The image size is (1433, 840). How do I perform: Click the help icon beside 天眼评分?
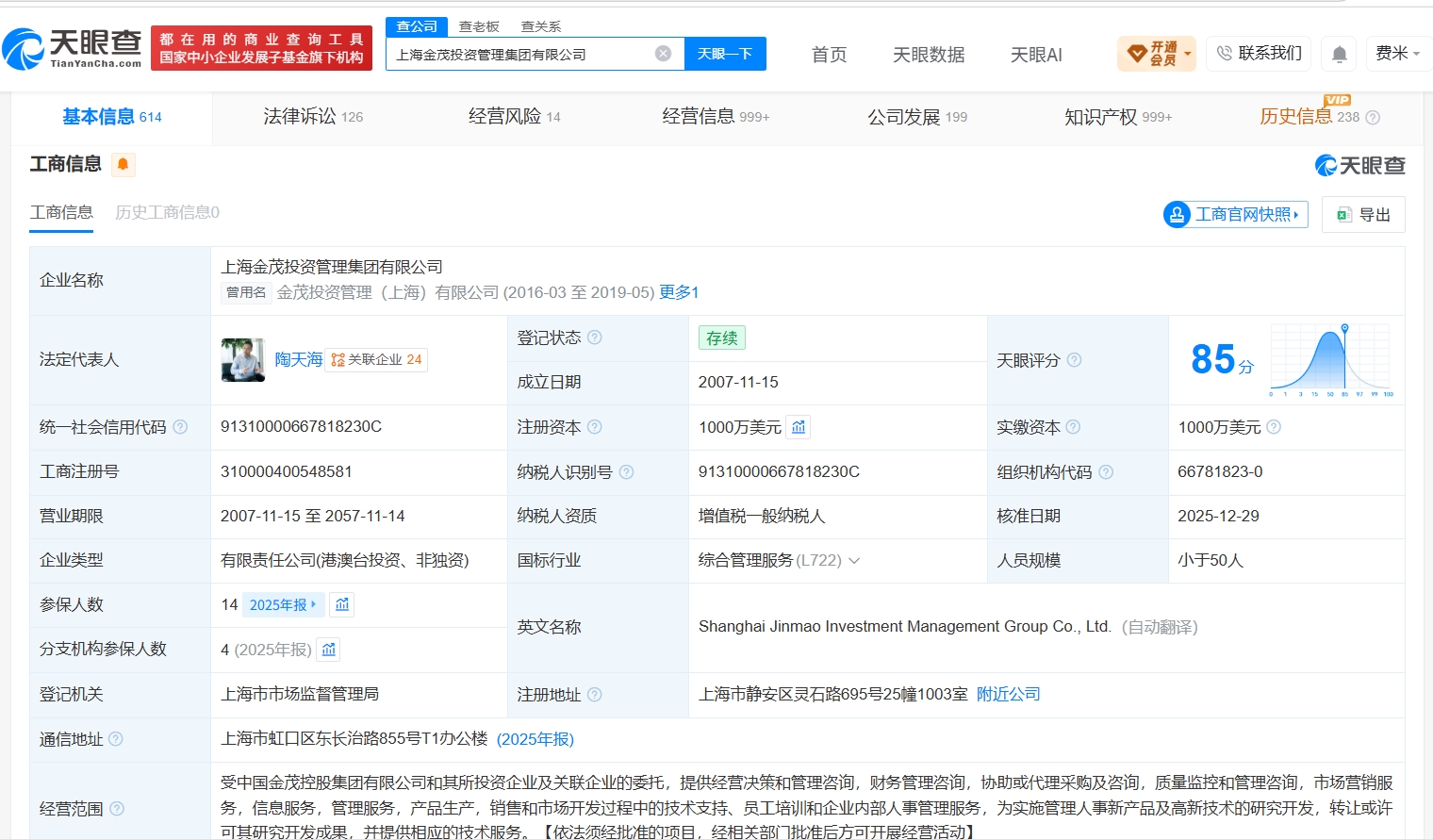1074,360
